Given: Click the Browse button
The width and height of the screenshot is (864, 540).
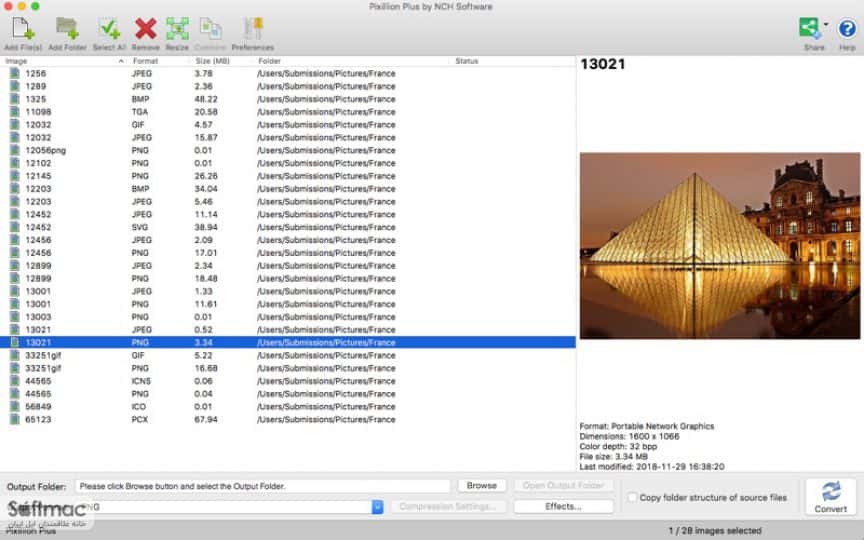Looking at the screenshot, I should point(482,485).
